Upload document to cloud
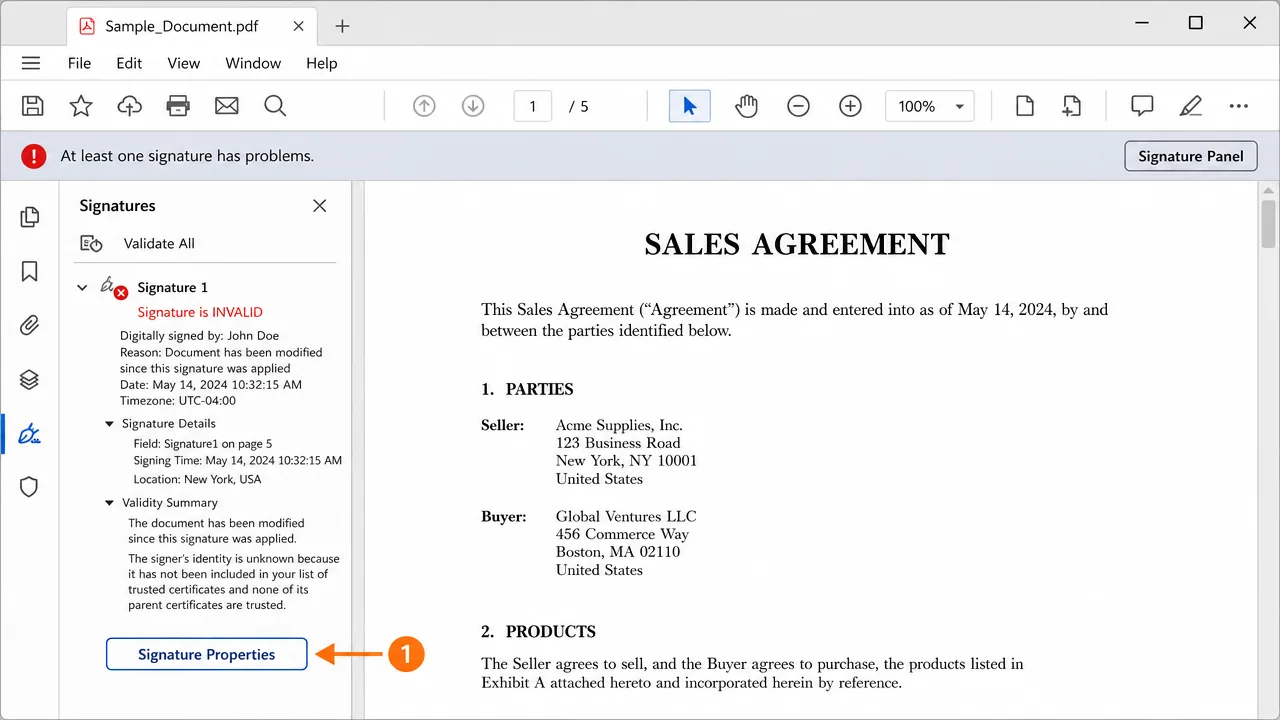The height and width of the screenshot is (720, 1280). pyautogui.click(x=129, y=106)
